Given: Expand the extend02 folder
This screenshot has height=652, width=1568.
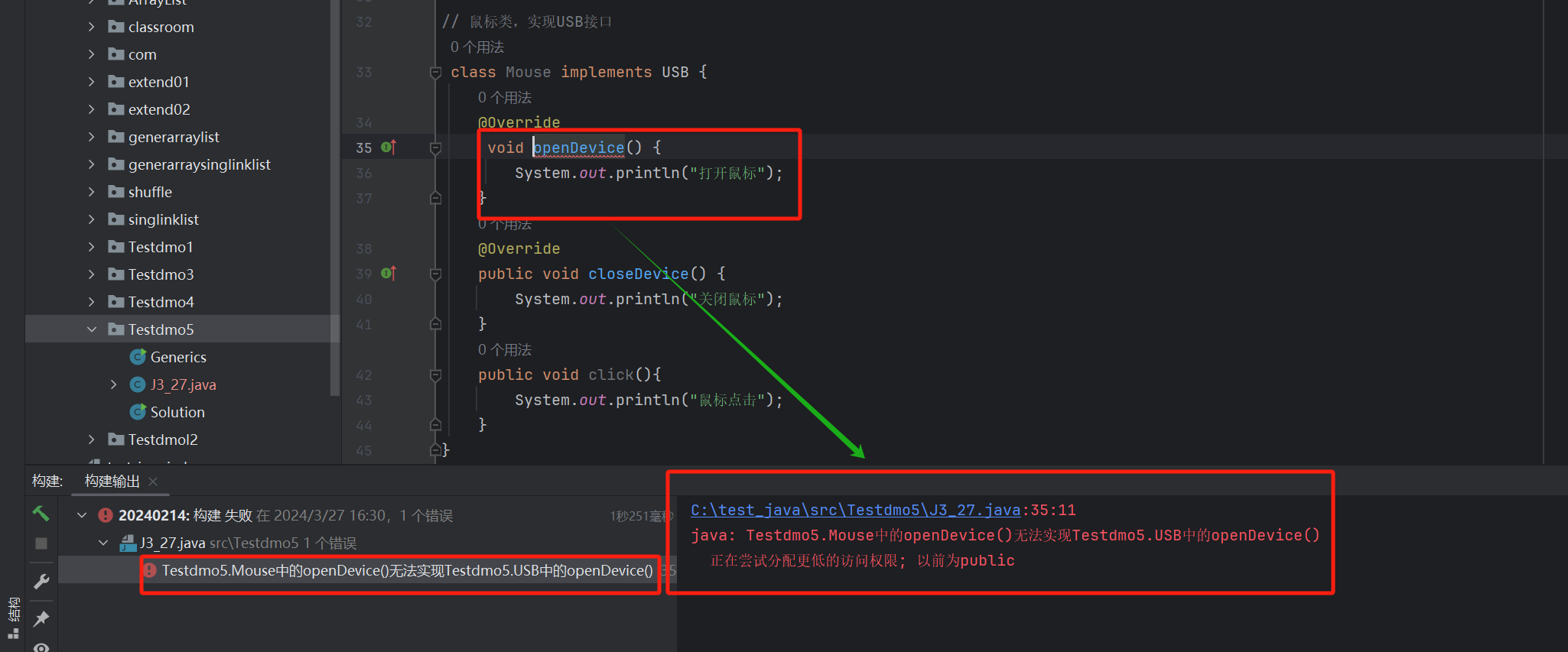Looking at the screenshot, I should pyautogui.click(x=92, y=109).
